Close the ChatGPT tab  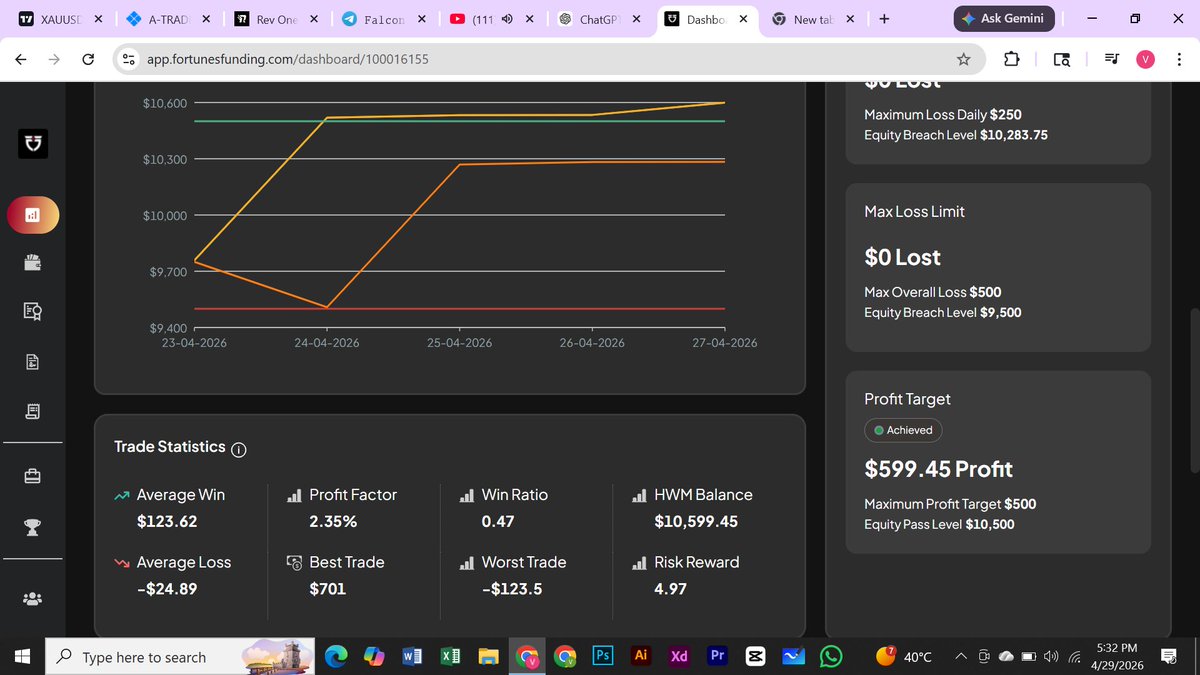pos(636,19)
